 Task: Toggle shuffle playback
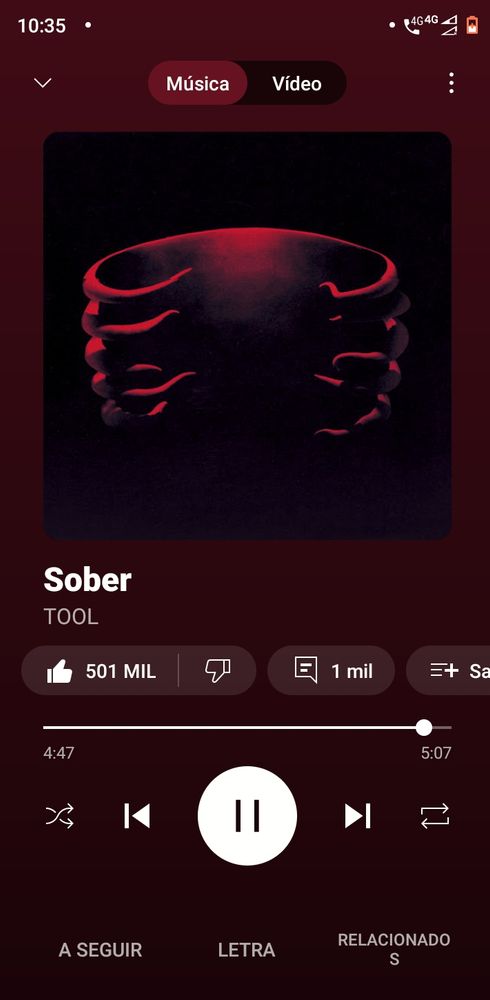(59, 816)
